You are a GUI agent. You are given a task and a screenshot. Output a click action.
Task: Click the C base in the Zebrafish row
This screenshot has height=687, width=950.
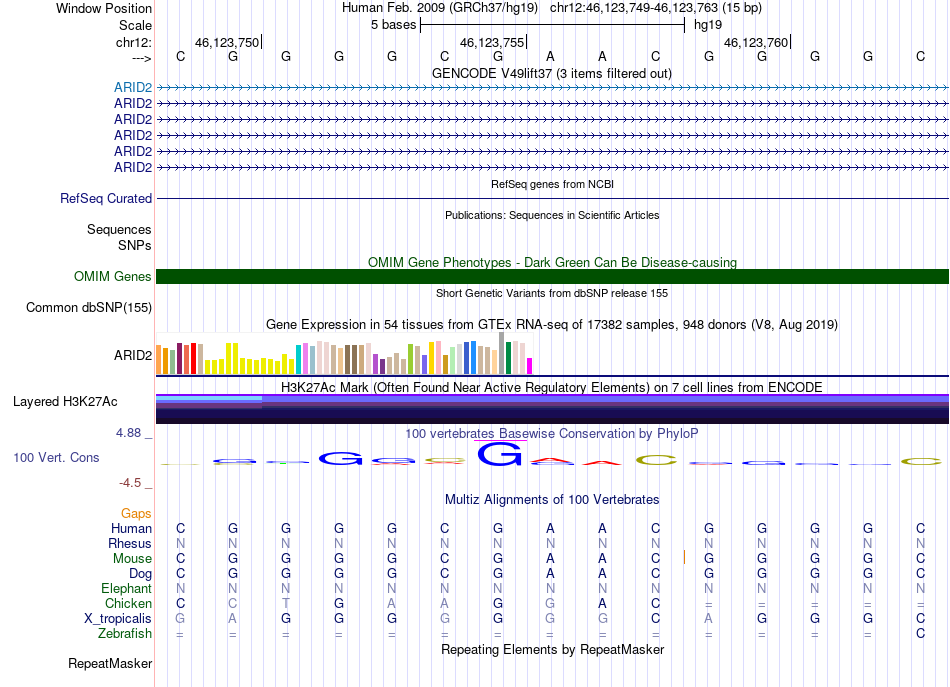point(920,633)
